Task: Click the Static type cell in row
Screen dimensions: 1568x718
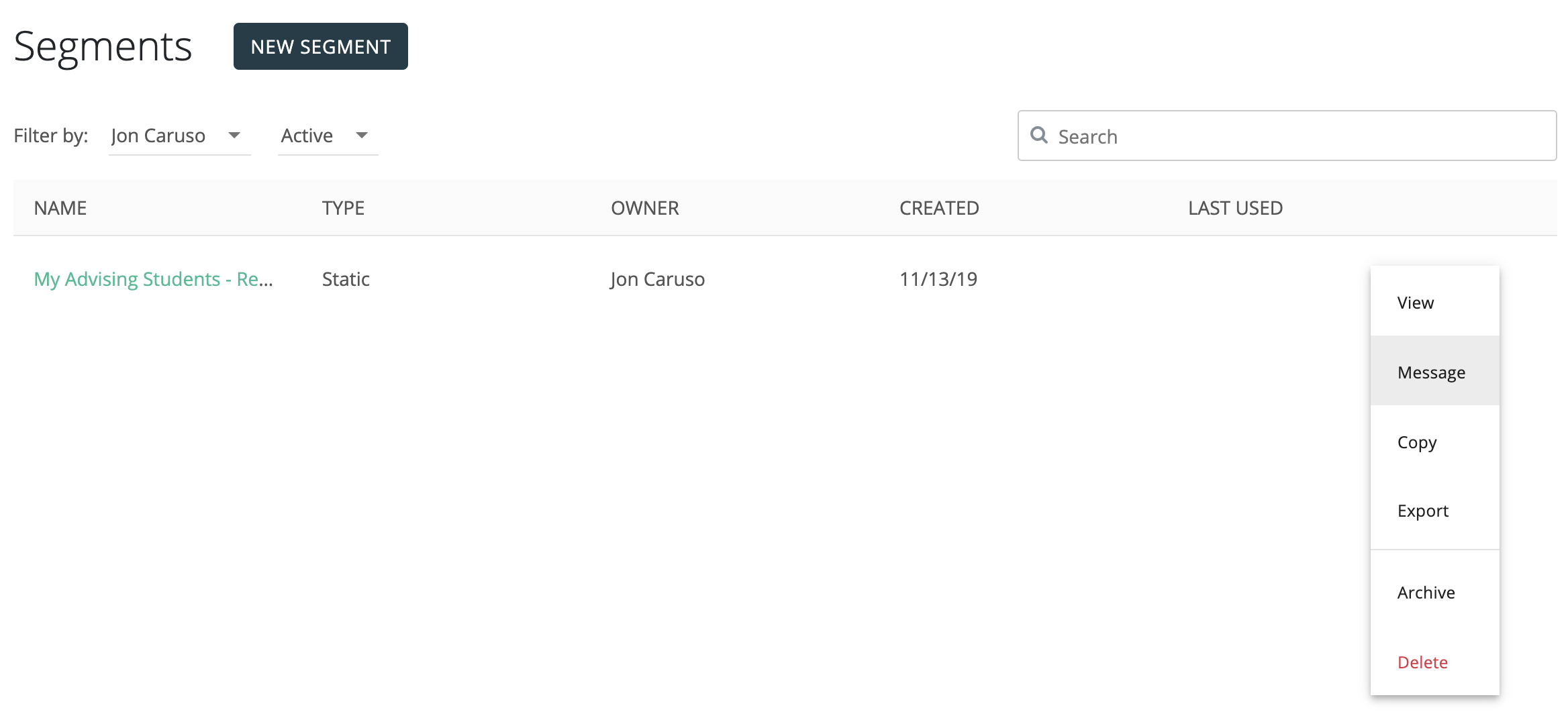Action: pyautogui.click(x=346, y=279)
